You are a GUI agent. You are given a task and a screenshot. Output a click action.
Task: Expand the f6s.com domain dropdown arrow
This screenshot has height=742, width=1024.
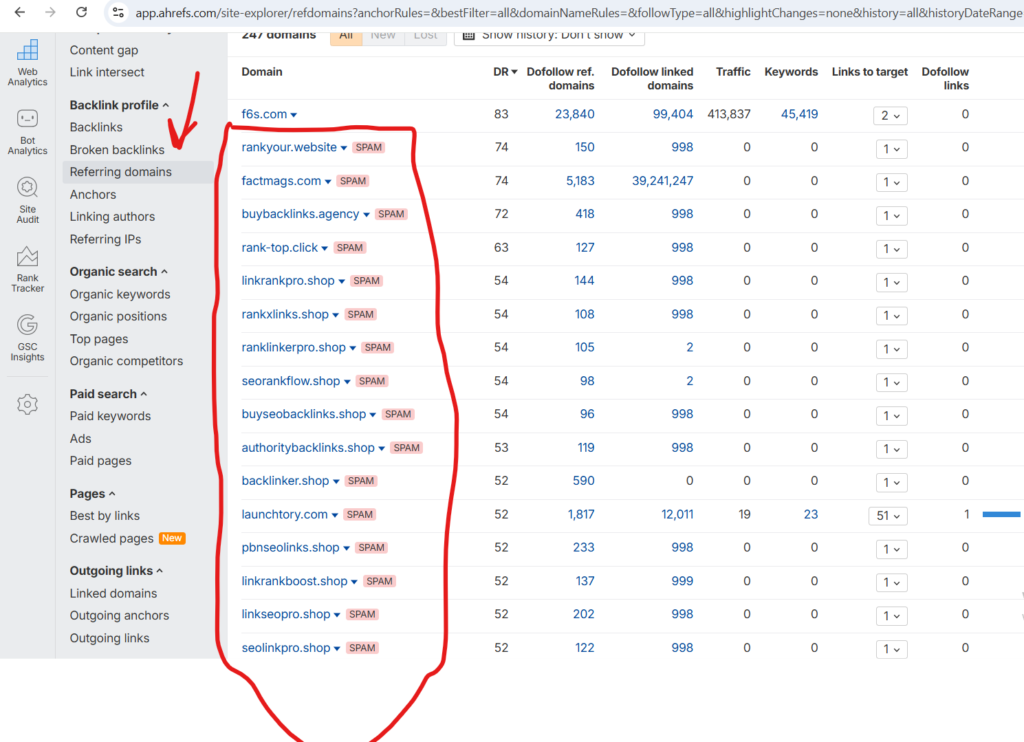tap(294, 115)
